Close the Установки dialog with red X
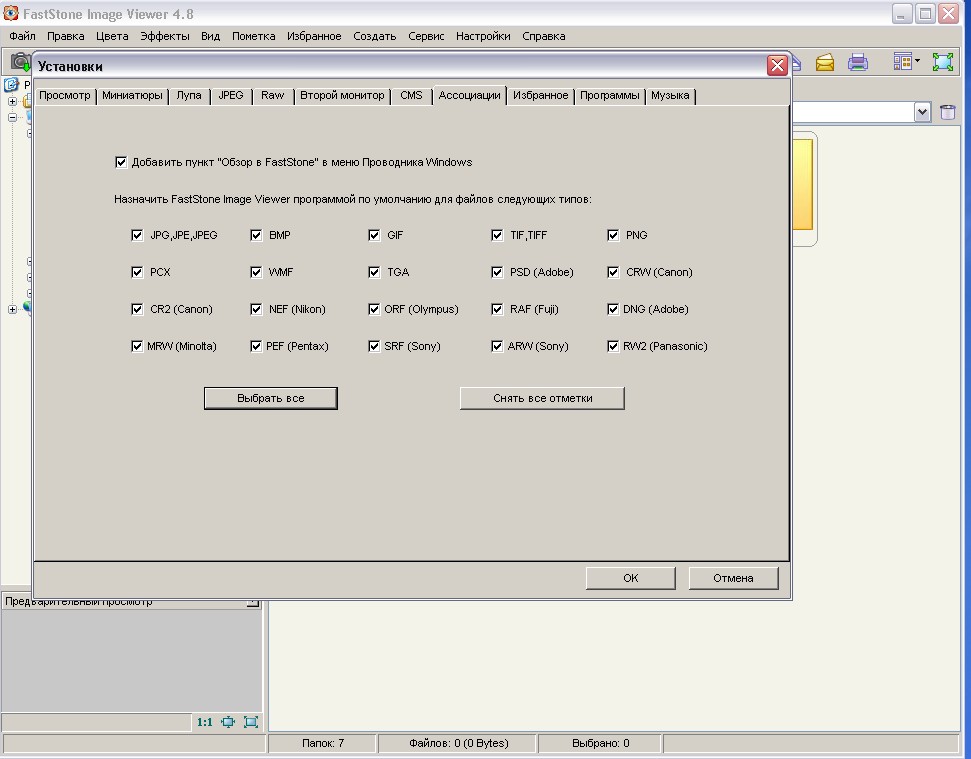971x759 pixels. tap(776, 66)
